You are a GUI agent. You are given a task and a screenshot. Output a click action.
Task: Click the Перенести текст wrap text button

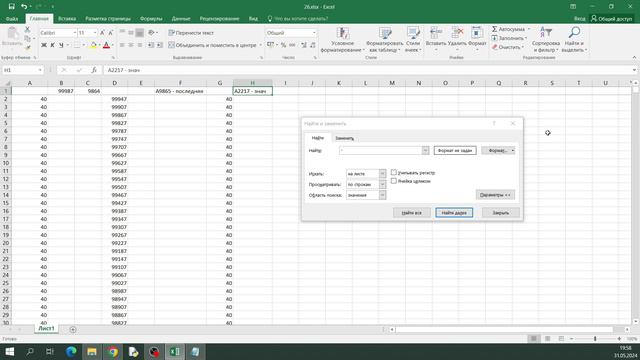click(191, 33)
